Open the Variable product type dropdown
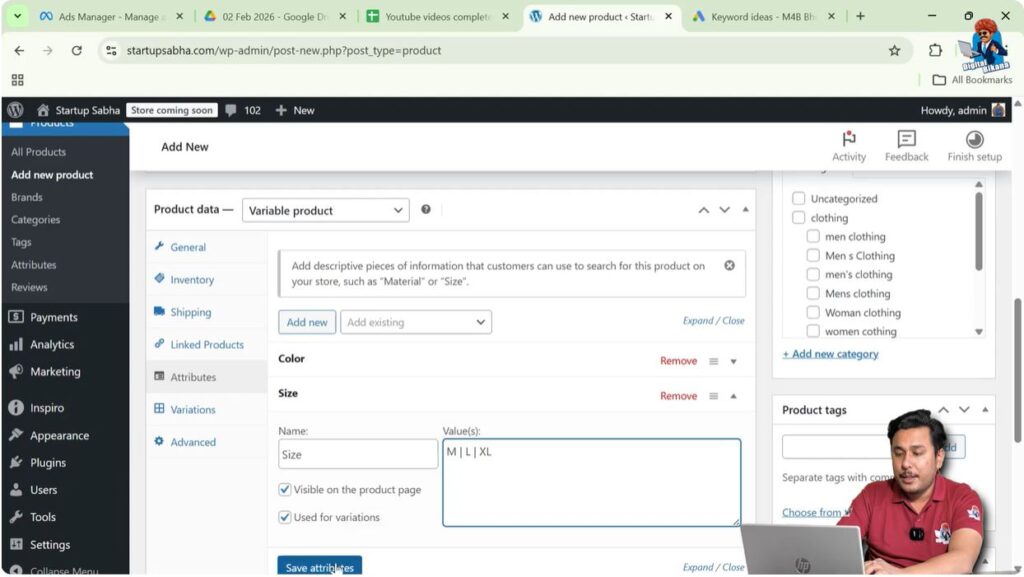 (x=325, y=210)
